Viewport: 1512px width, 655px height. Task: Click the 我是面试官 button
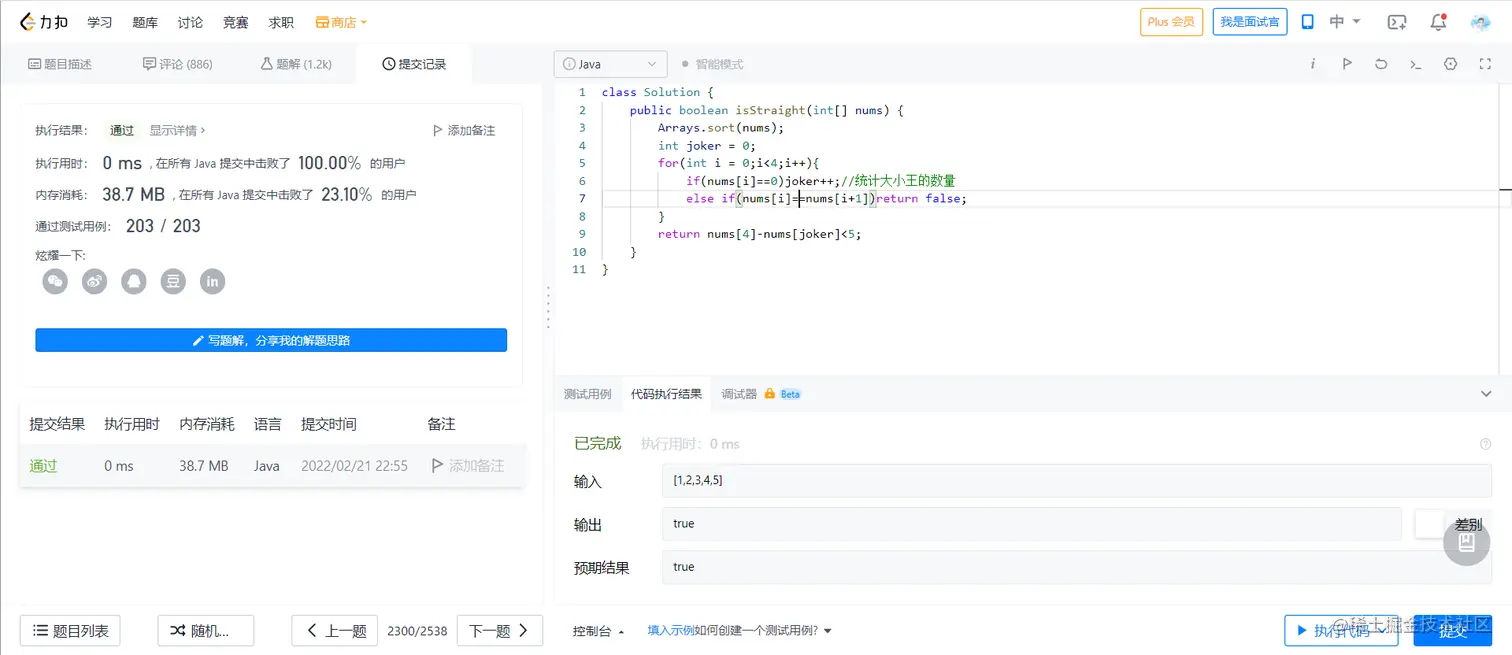click(1250, 22)
